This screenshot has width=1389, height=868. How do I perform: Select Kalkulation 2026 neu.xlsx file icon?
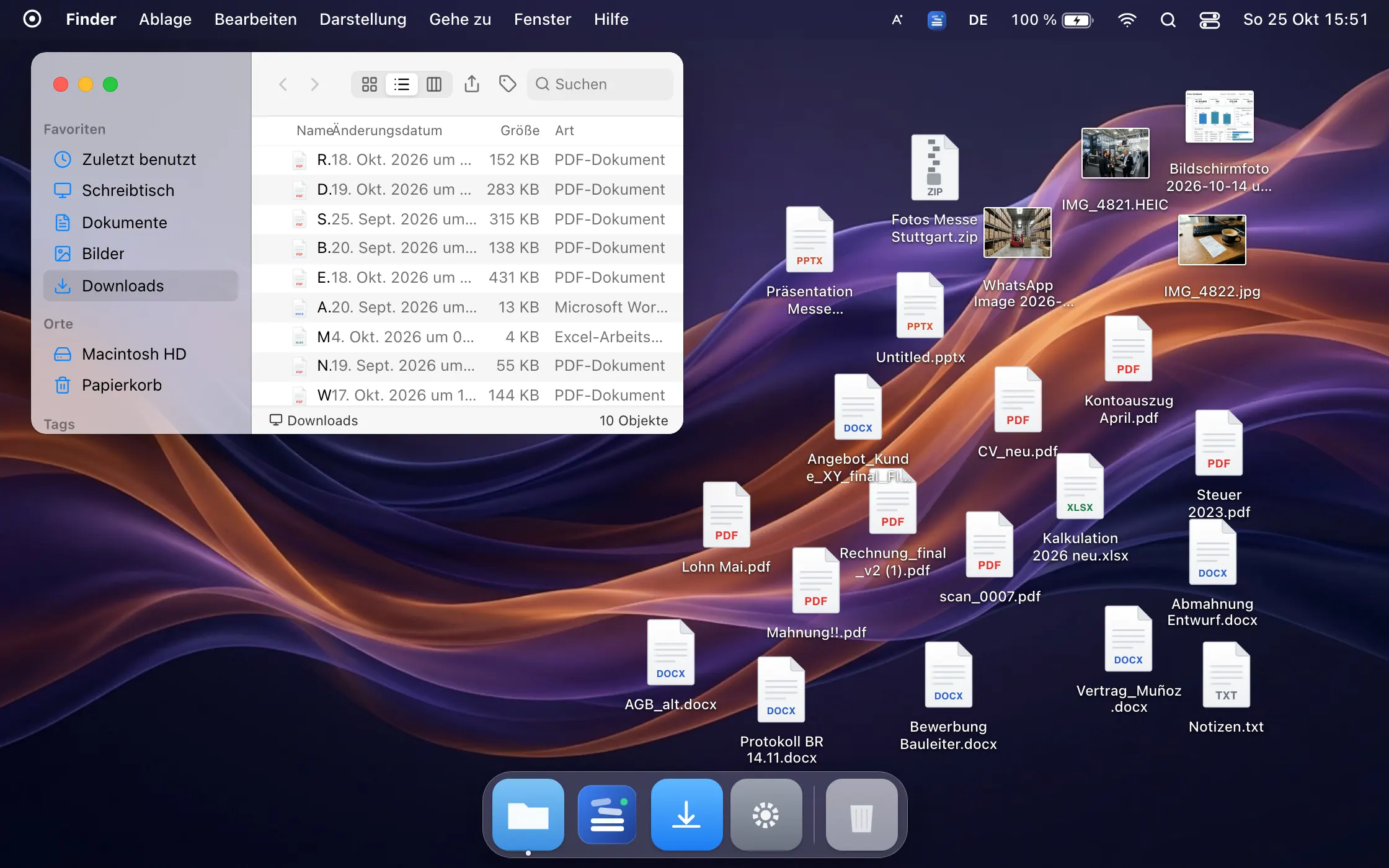(1080, 486)
